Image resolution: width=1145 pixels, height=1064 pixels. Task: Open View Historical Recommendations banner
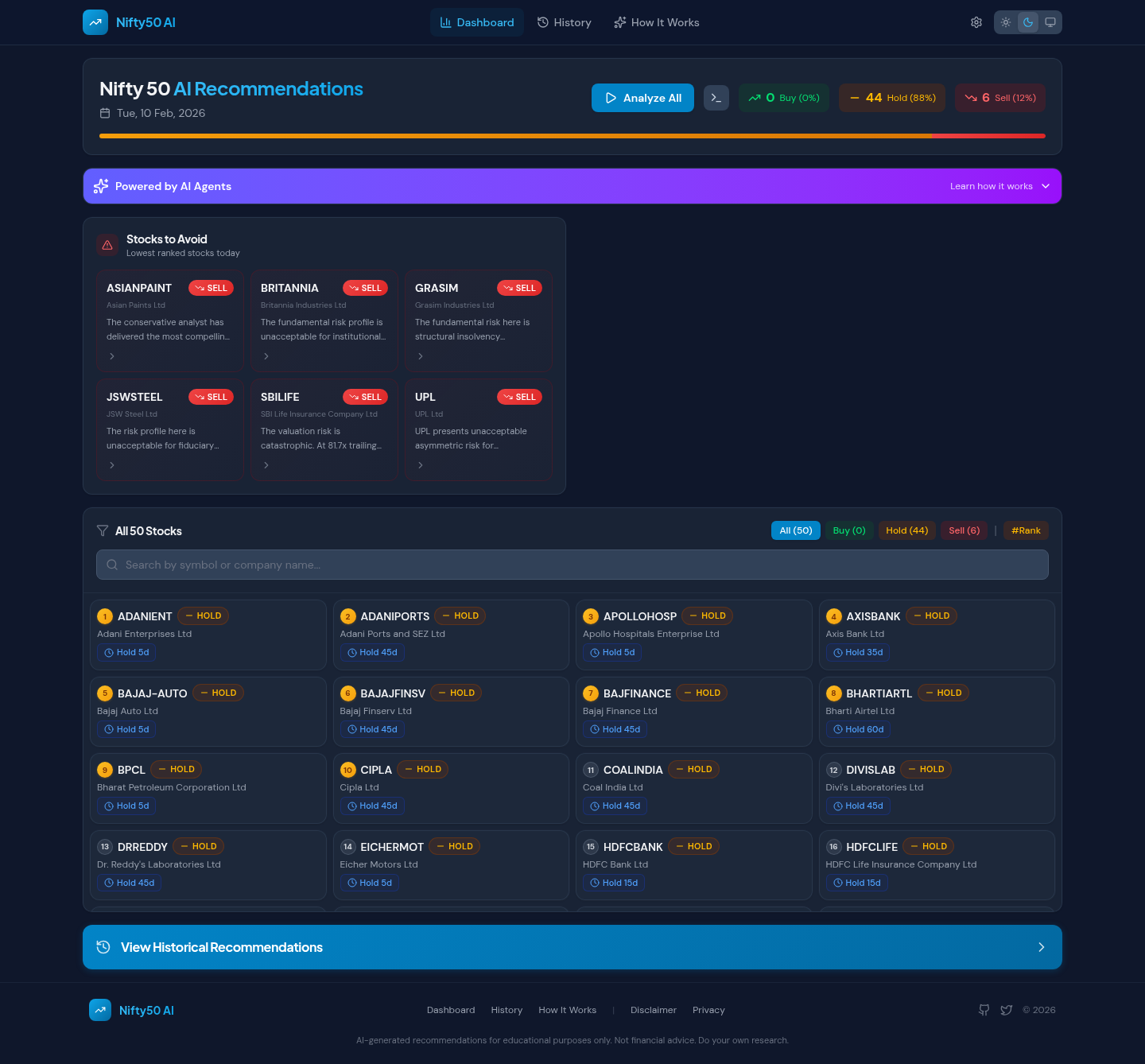tap(572, 947)
